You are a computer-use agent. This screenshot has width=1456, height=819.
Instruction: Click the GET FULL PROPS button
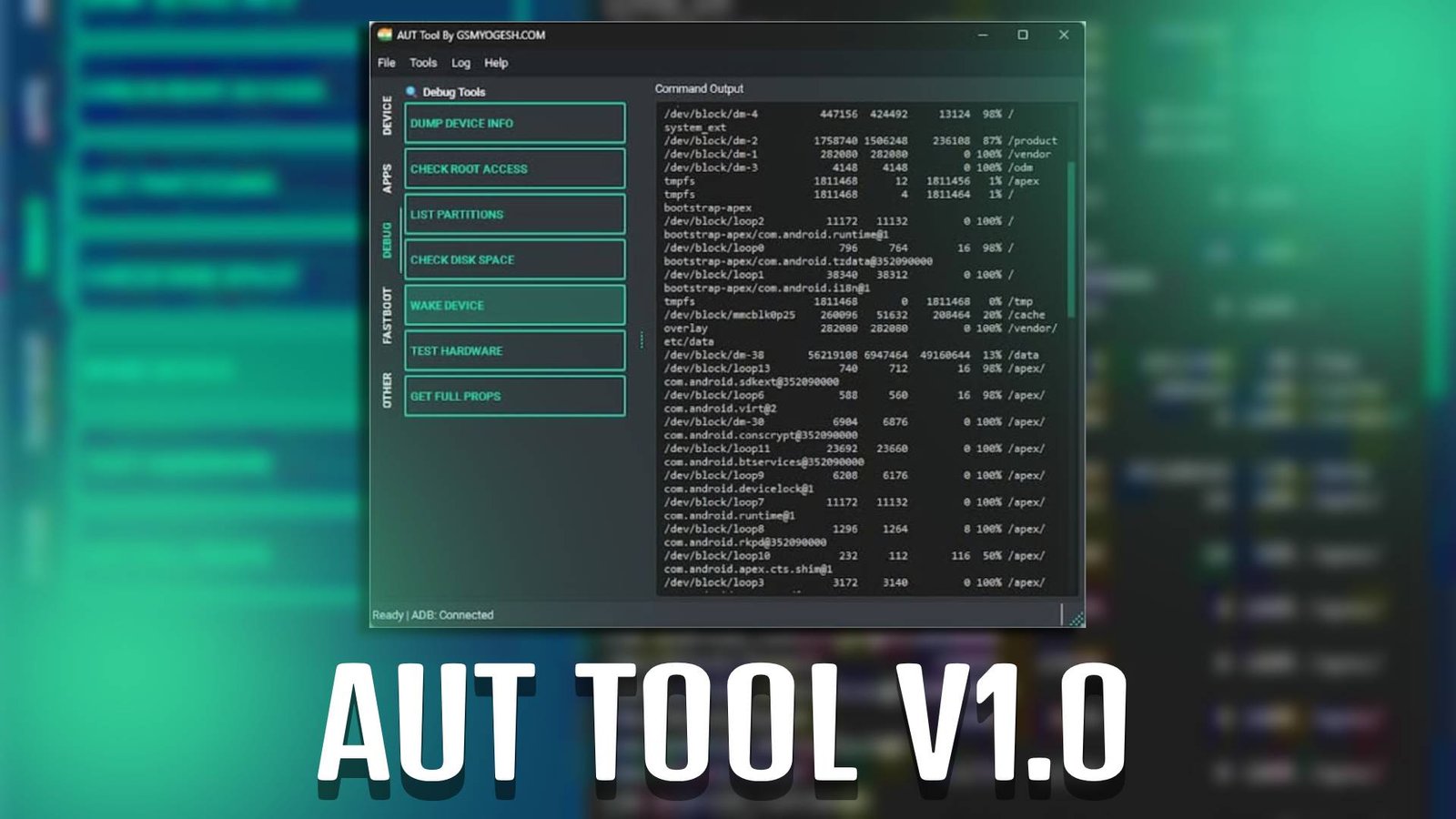514,395
